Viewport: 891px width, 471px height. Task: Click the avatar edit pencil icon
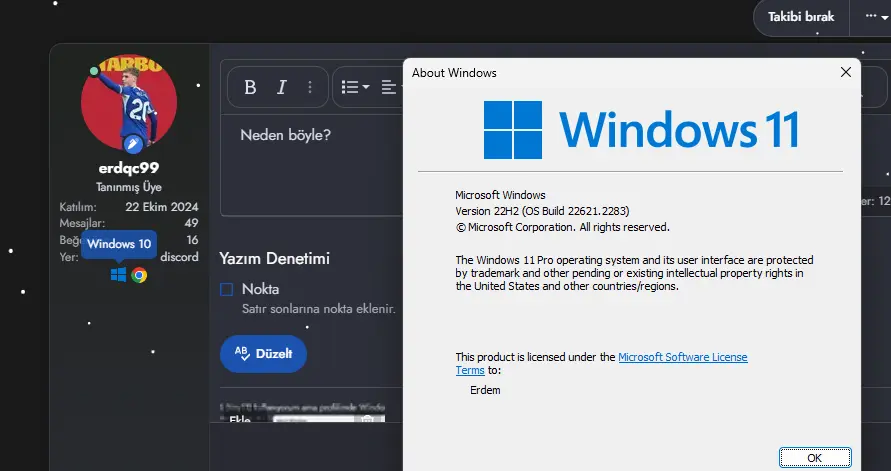coord(132,144)
